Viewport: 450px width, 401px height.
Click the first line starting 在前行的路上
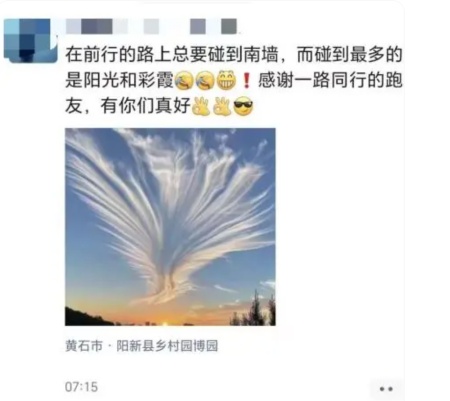[234, 55]
